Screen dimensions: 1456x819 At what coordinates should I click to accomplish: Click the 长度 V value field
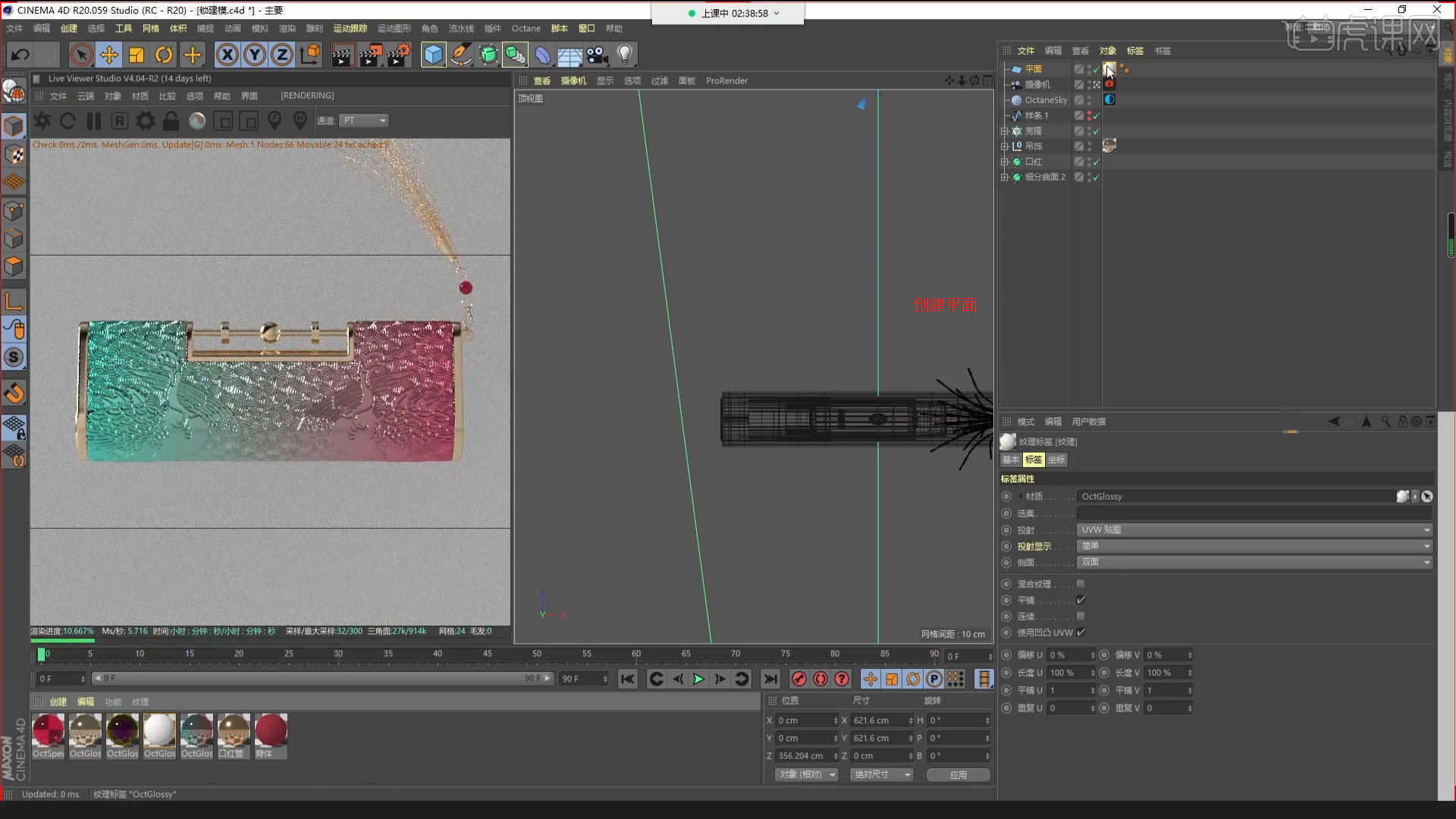(1167, 673)
